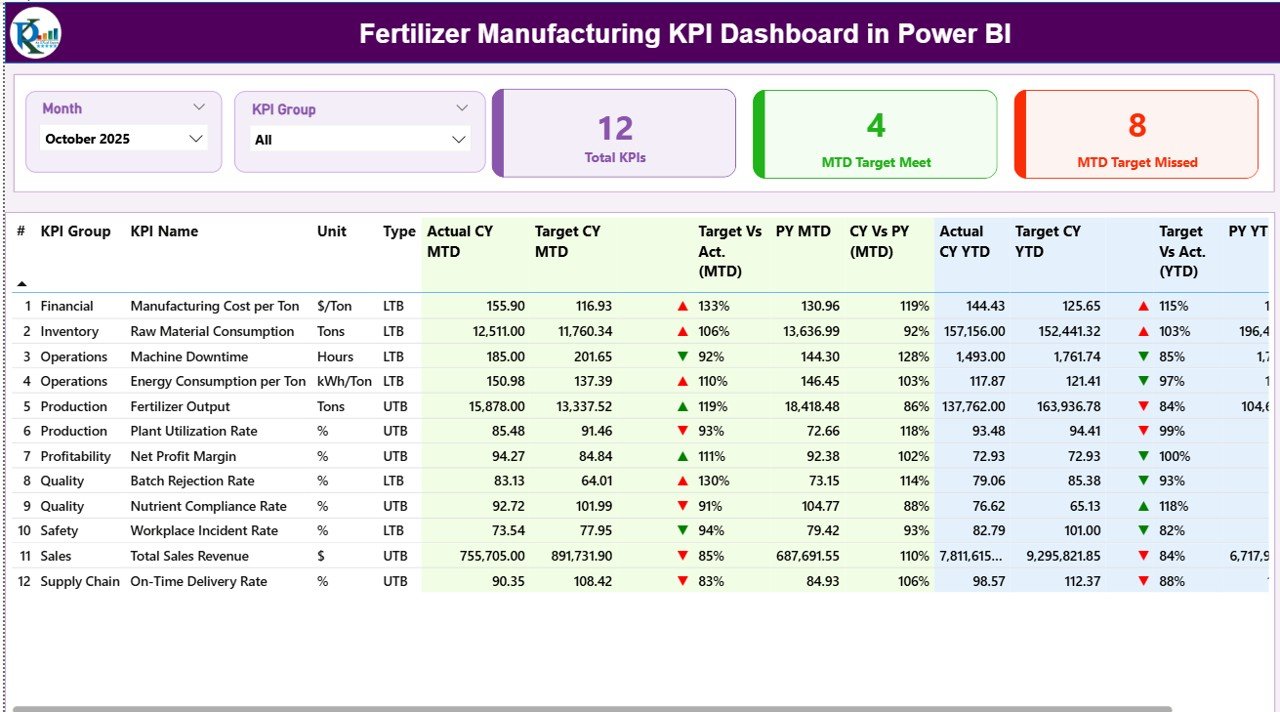Image resolution: width=1280 pixels, height=712 pixels.
Task: Click the green down triangle for Plant Utilization Rate
Action: [684, 431]
